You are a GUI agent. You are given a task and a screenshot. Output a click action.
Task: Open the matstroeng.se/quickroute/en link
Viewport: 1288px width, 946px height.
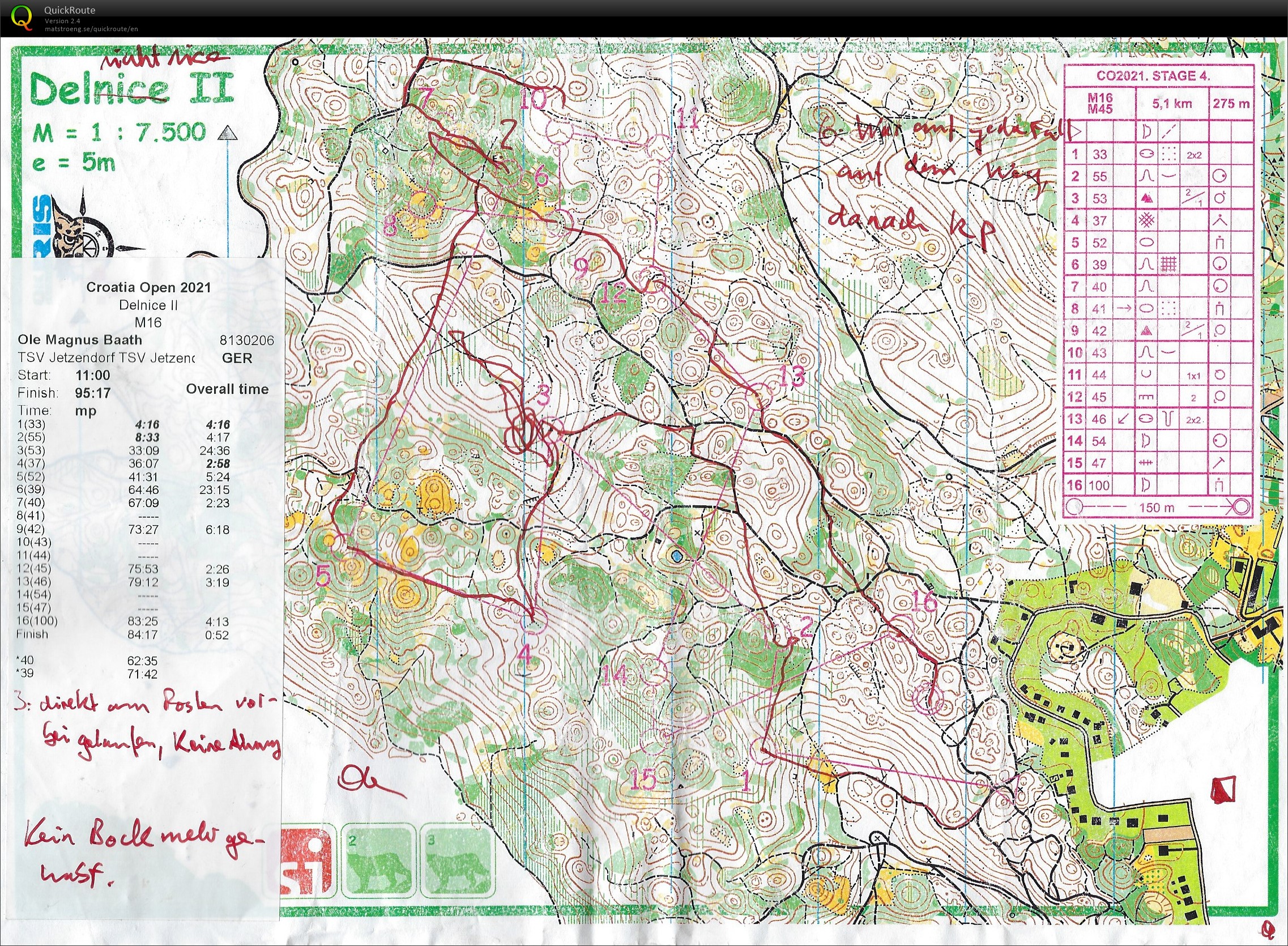click(92, 29)
